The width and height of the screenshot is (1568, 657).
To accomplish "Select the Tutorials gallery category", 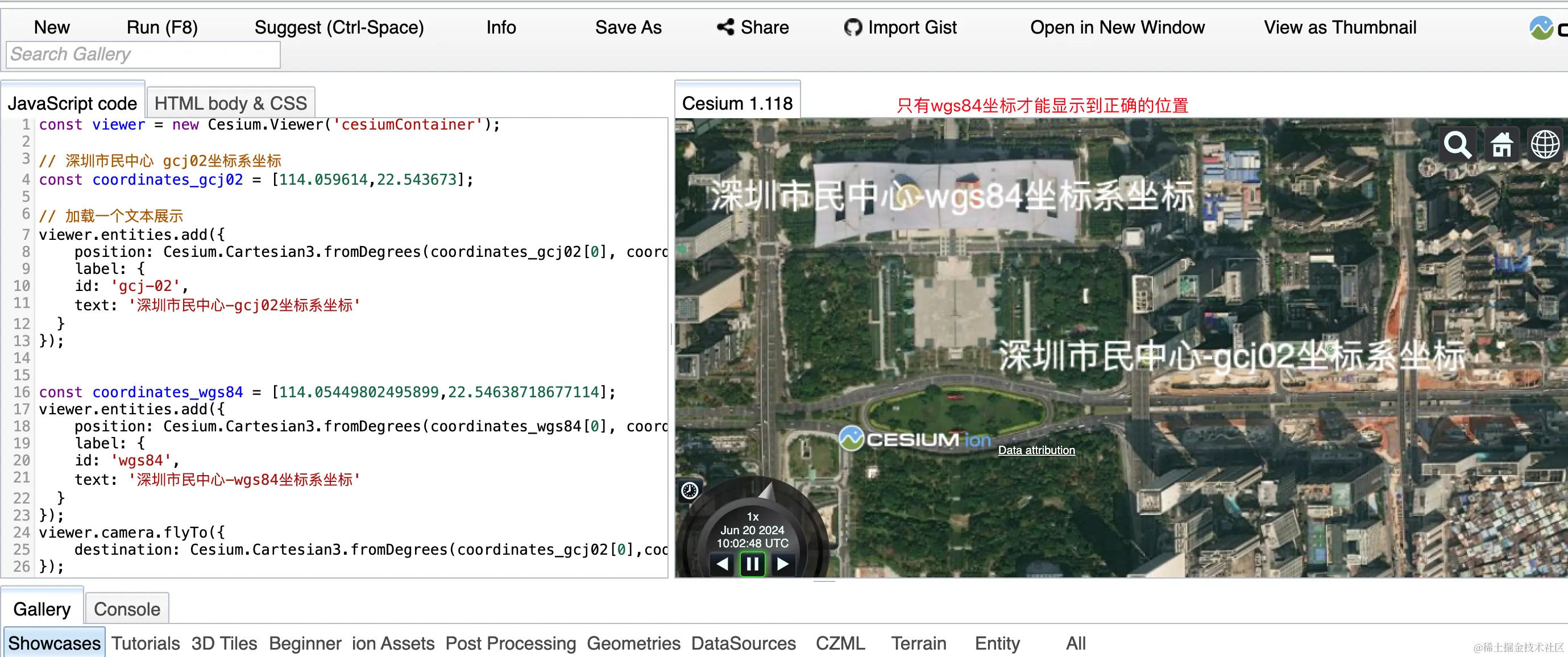I will [146, 643].
